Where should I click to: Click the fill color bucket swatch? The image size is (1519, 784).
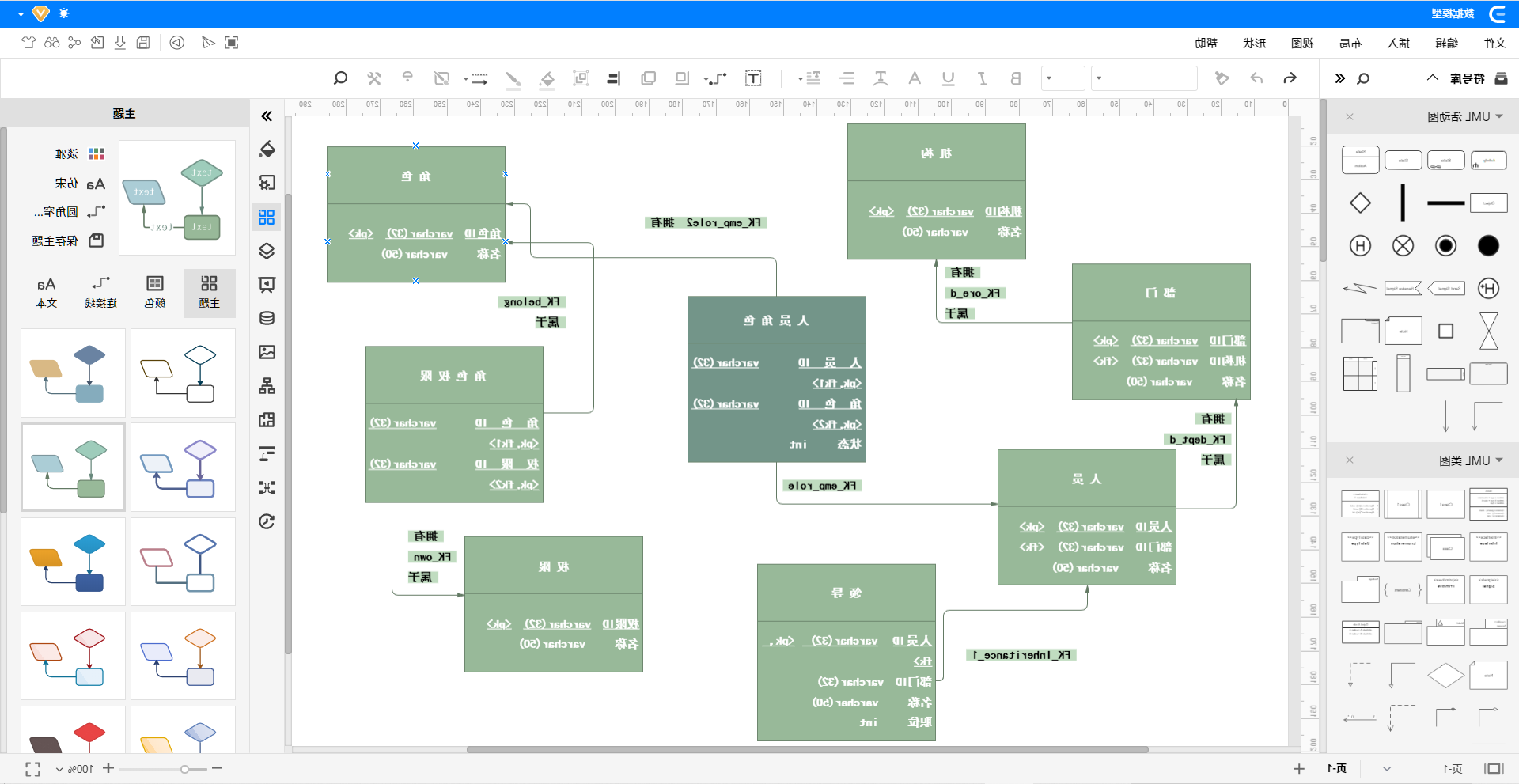tap(547, 78)
